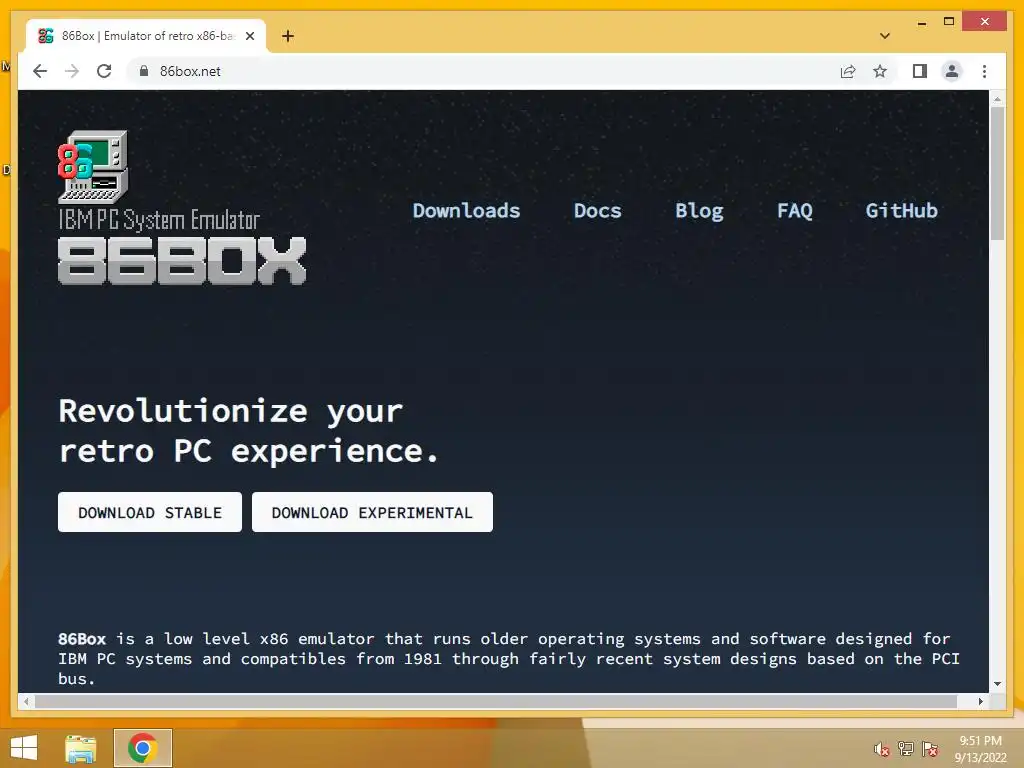Open the Chrome three-dot menu
The height and width of the screenshot is (768, 1024).
tap(984, 71)
